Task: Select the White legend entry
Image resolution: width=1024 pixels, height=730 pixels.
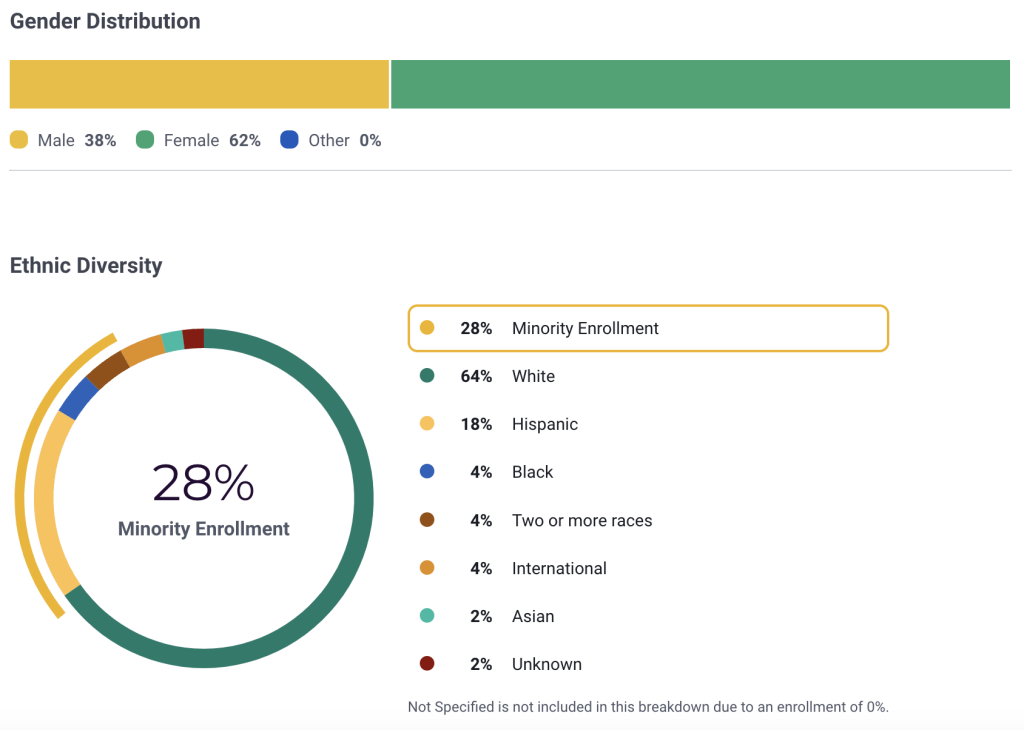Action: click(648, 376)
